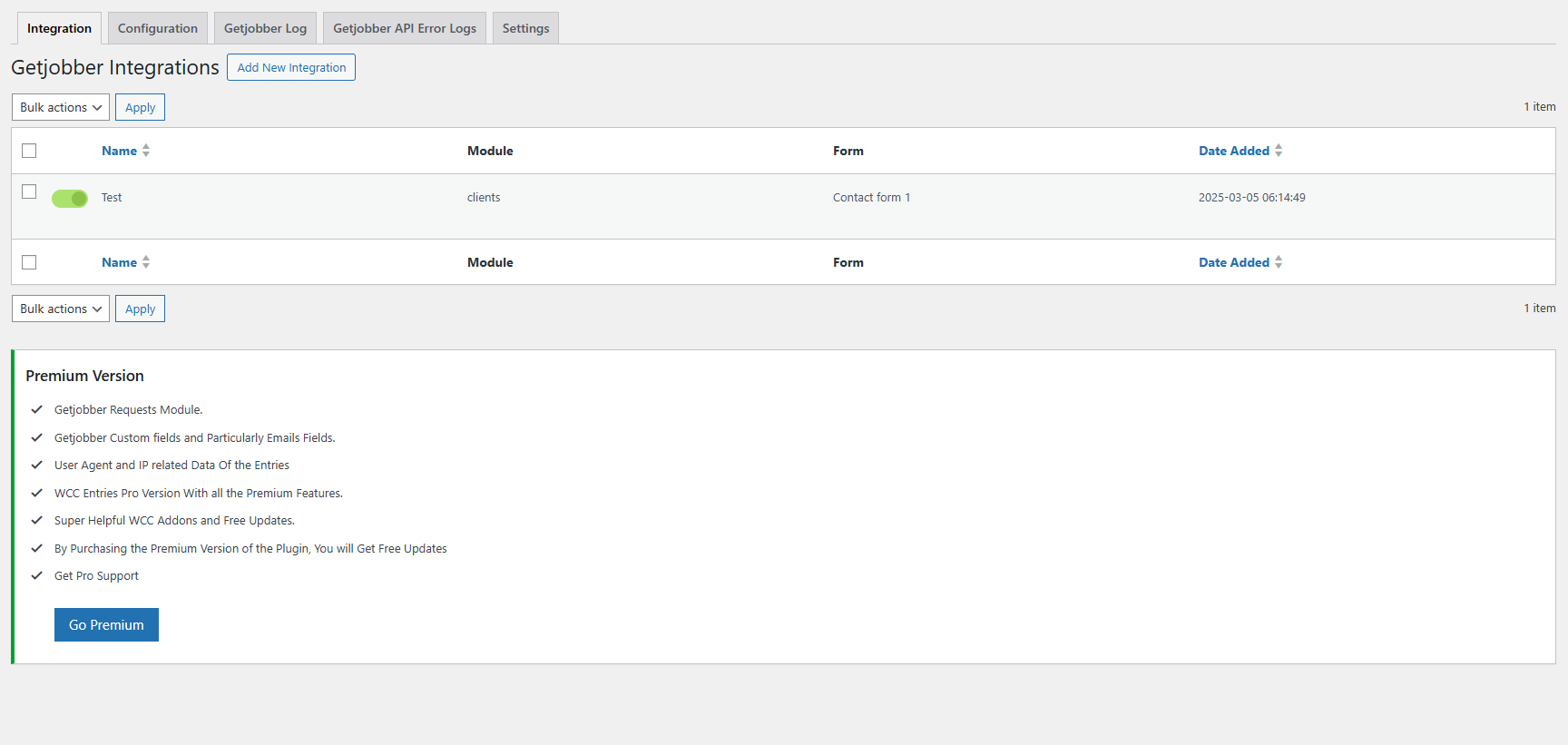Click the 'clients' module cell

pyautogui.click(x=484, y=197)
